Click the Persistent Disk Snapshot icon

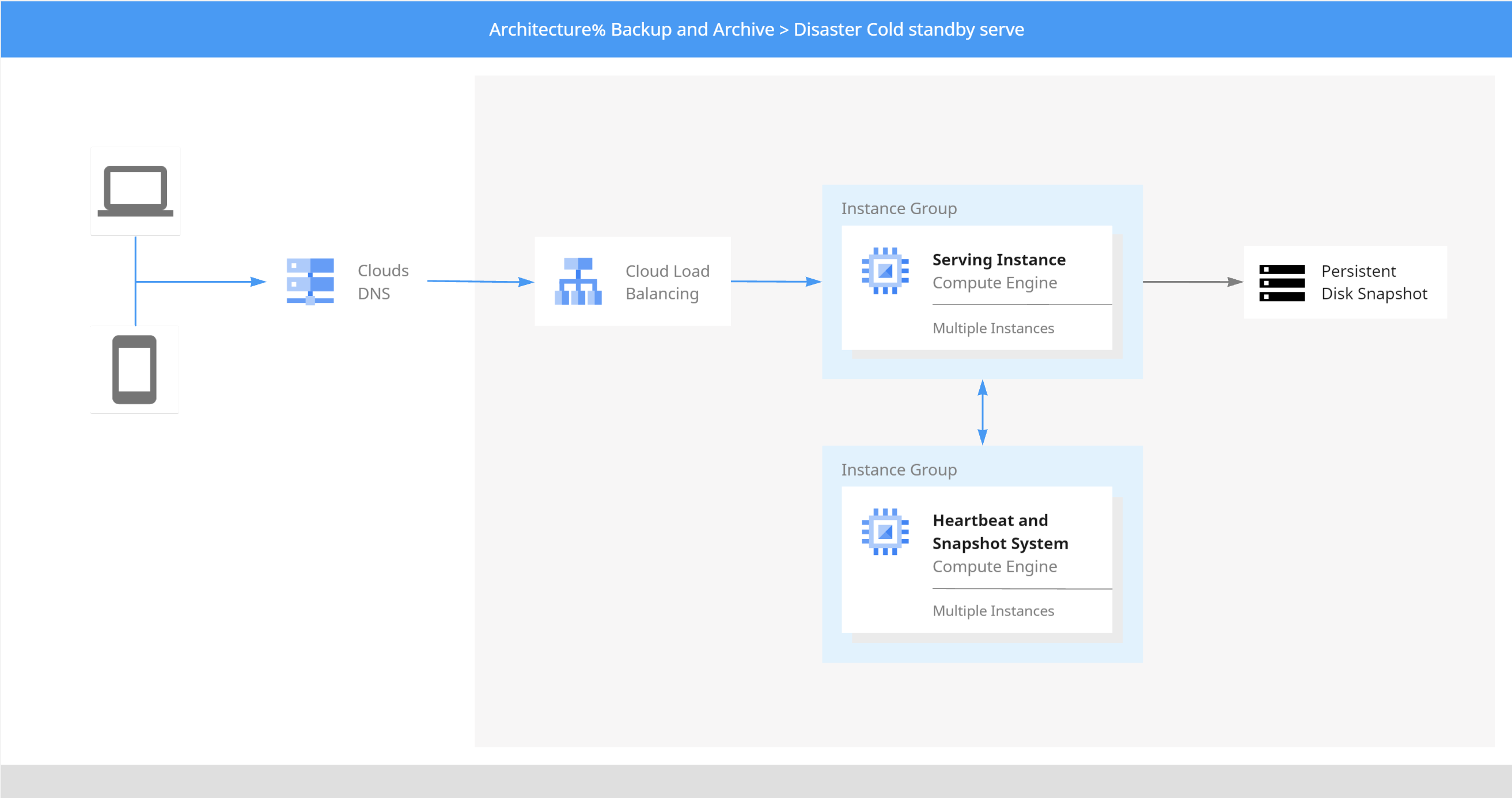(1283, 282)
